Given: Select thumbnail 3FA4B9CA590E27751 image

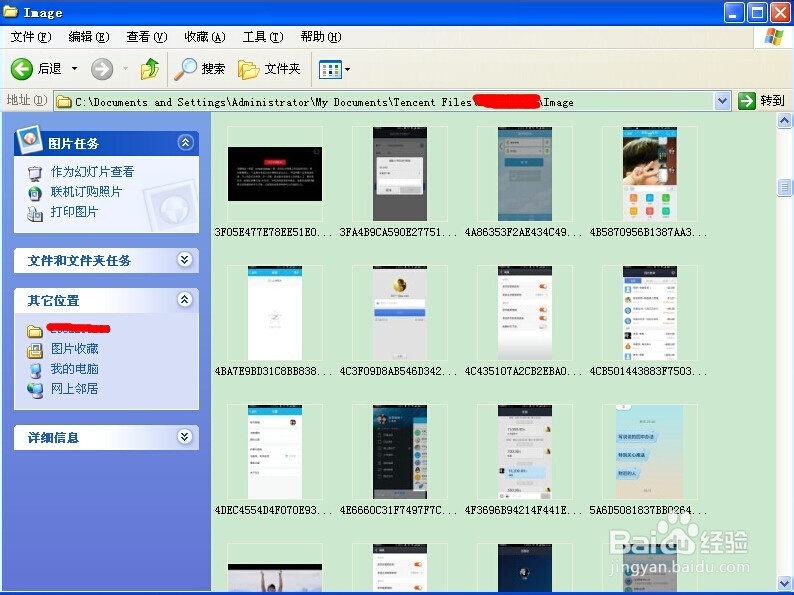Looking at the screenshot, I should coord(400,174).
